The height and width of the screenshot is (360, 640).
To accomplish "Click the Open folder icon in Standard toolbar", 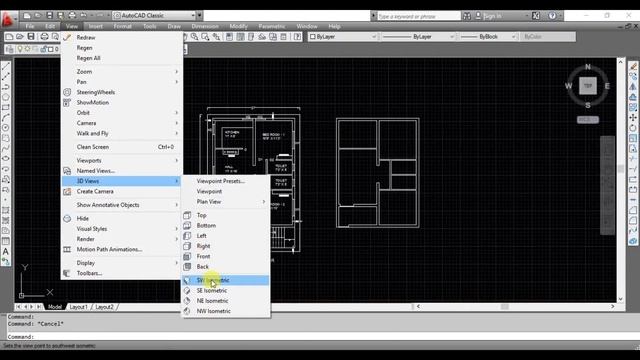I will (x=20, y=37).
